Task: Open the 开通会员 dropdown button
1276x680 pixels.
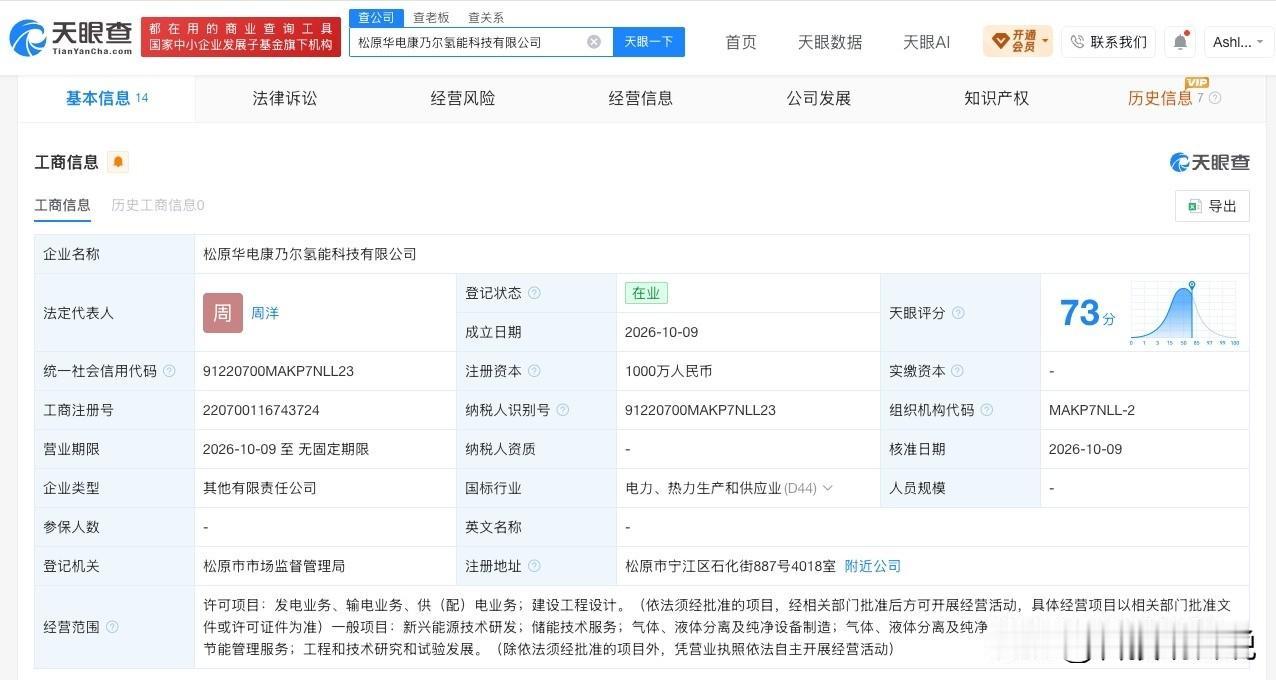Action: (1018, 42)
